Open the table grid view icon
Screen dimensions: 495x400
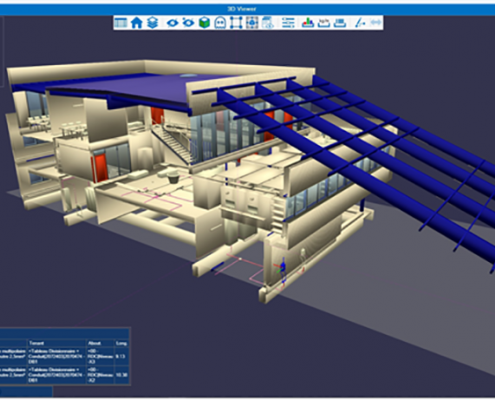tap(120, 23)
